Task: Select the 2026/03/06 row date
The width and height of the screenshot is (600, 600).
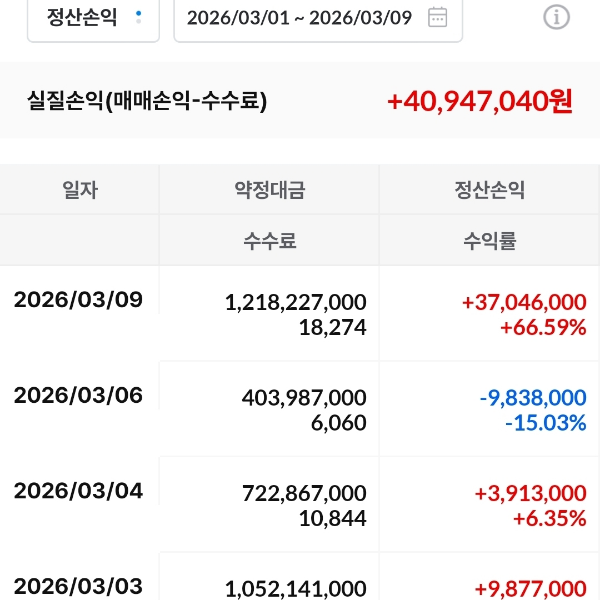Action: (x=78, y=396)
